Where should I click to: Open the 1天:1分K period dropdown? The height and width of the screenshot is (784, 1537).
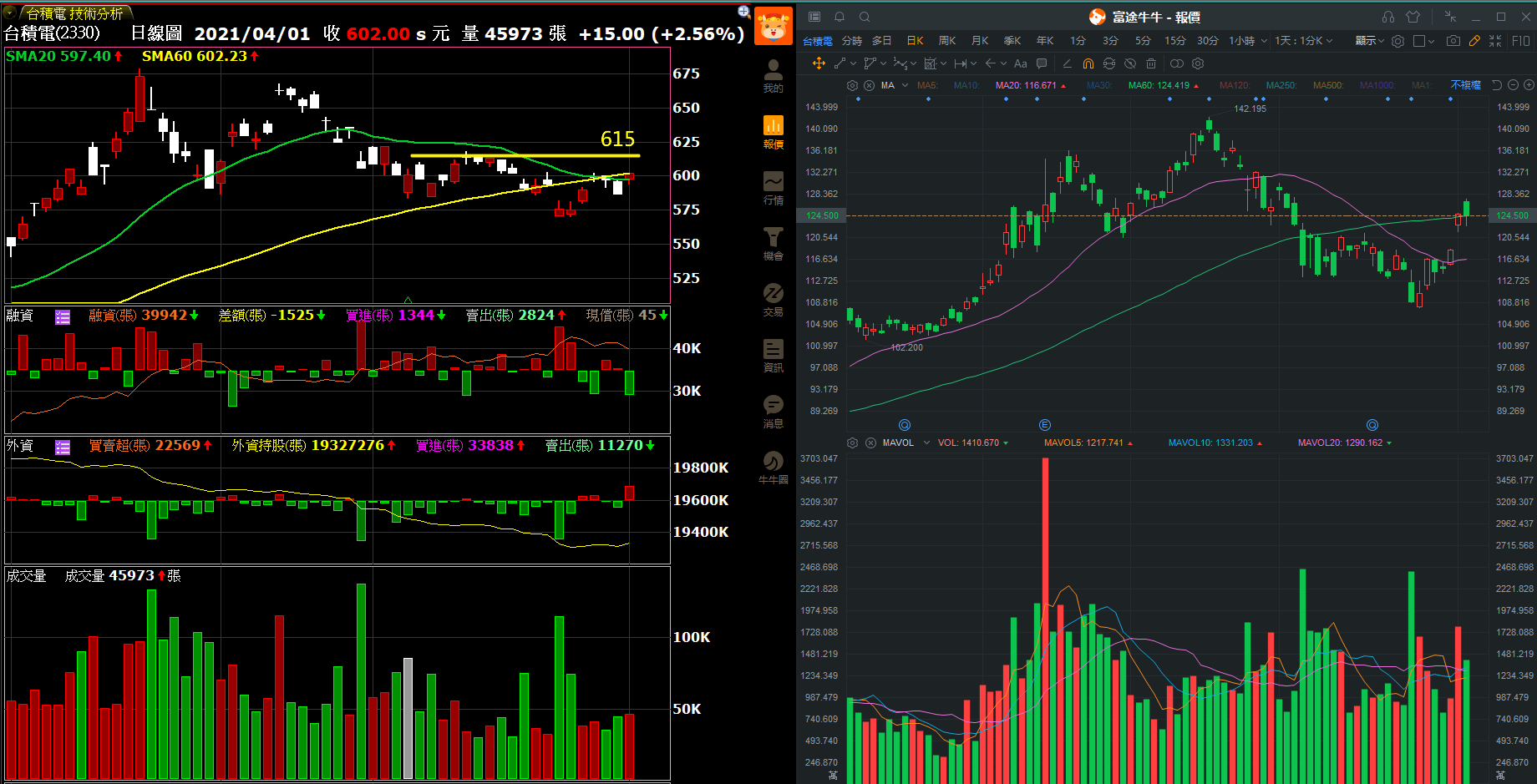coord(1304,40)
